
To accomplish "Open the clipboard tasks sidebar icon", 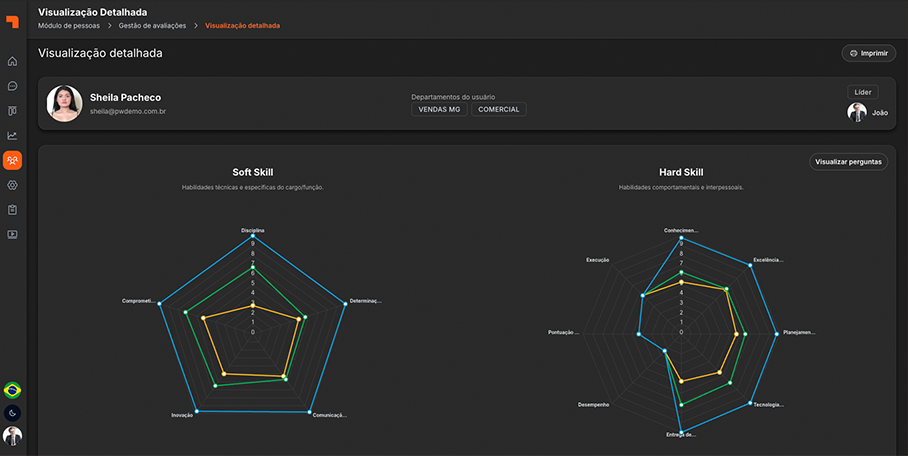I will (12, 210).
